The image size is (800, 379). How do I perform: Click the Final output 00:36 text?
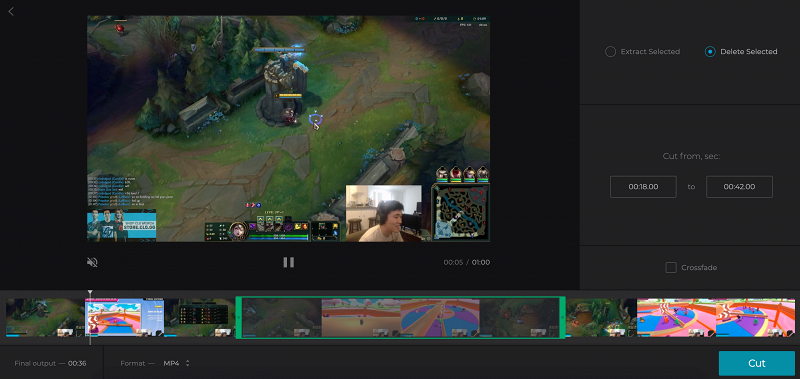point(50,363)
